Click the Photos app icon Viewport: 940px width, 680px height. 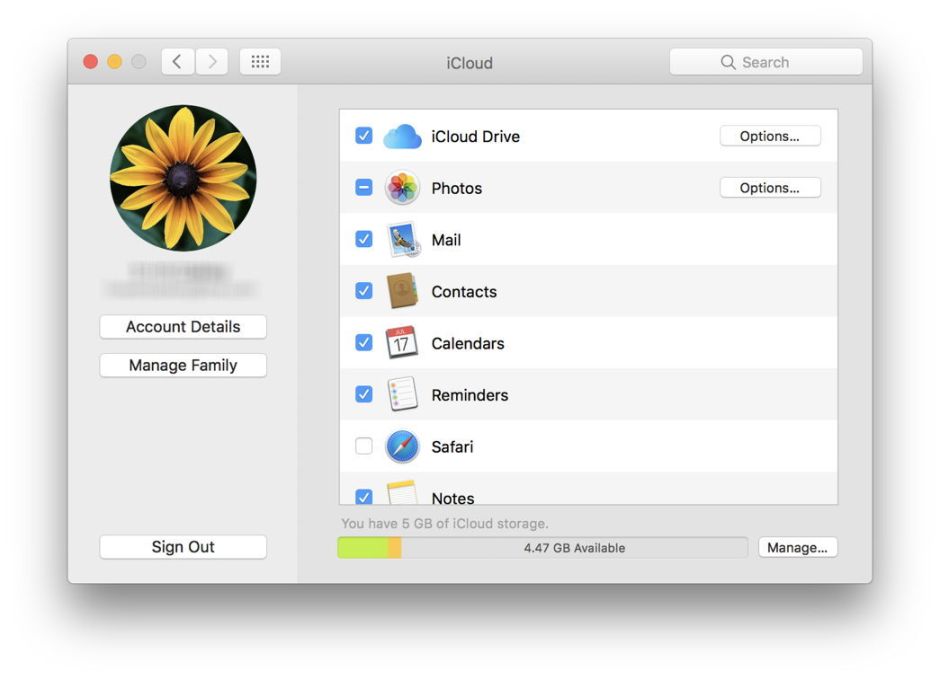pos(400,188)
